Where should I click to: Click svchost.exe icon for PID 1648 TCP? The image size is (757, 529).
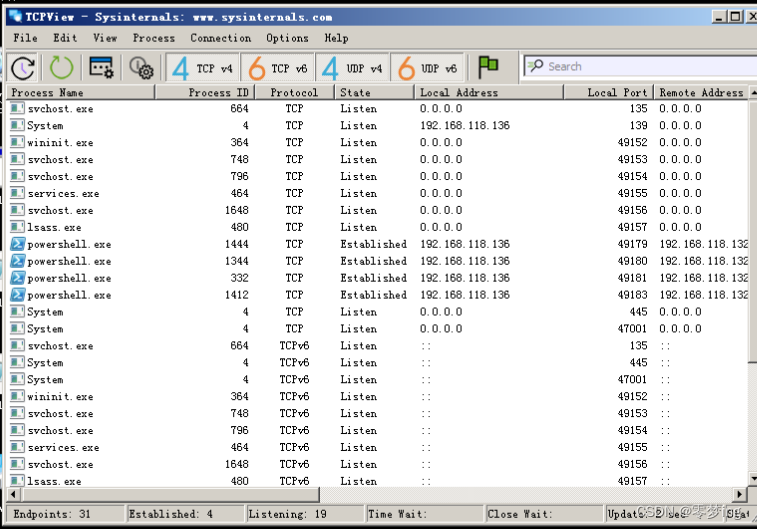(x=17, y=210)
